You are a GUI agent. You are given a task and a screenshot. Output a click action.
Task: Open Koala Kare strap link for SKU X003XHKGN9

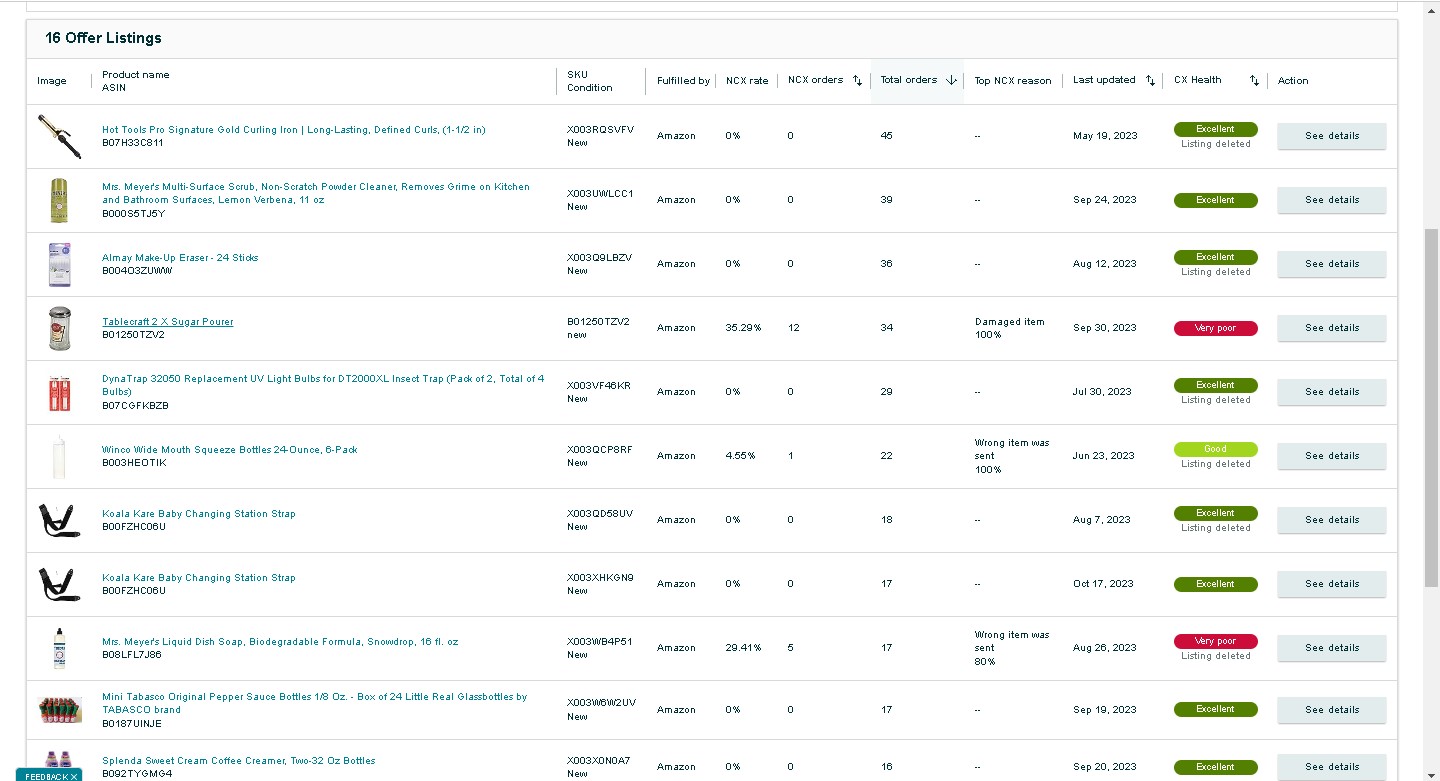point(199,578)
